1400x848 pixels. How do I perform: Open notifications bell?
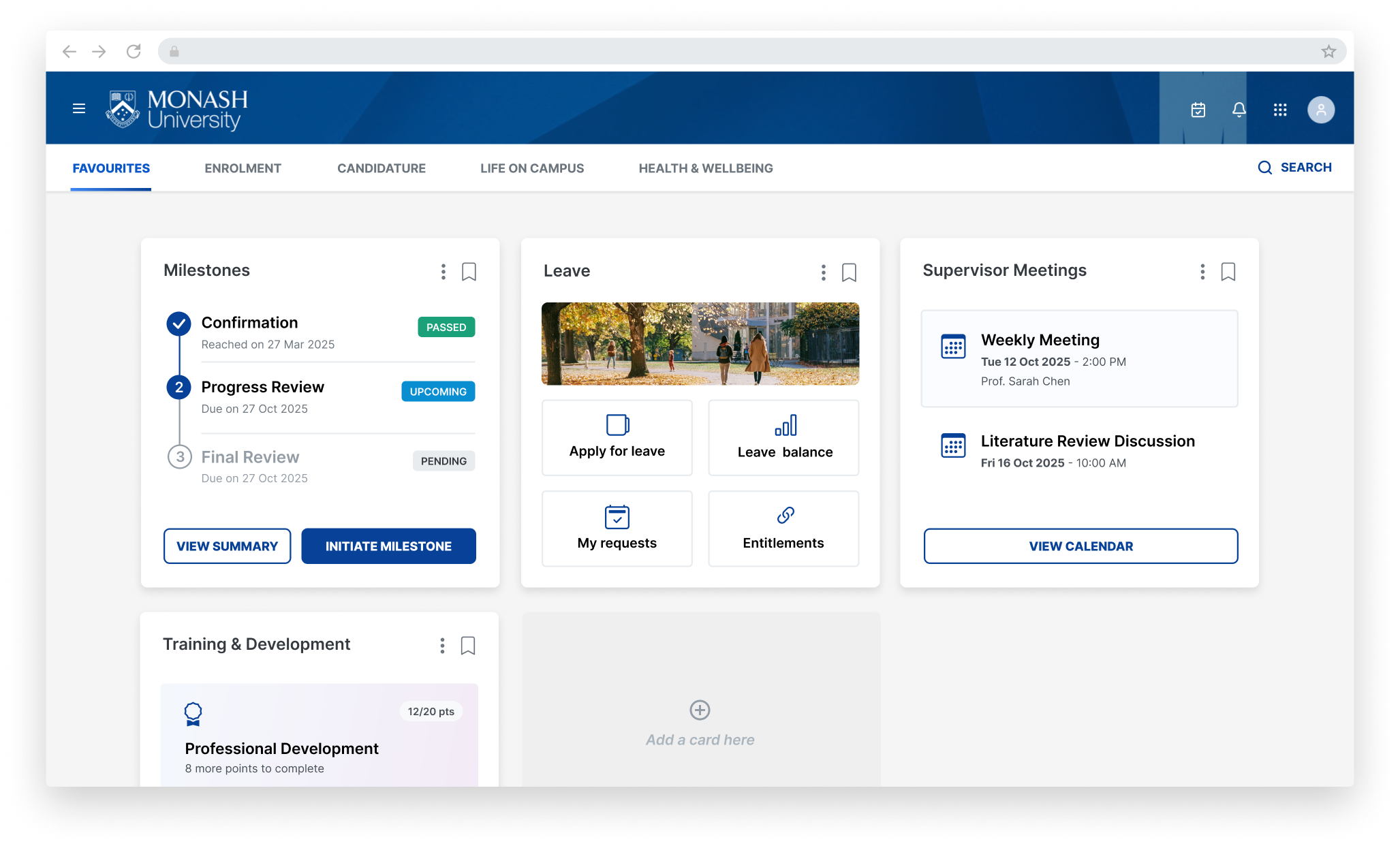point(1239,110)
